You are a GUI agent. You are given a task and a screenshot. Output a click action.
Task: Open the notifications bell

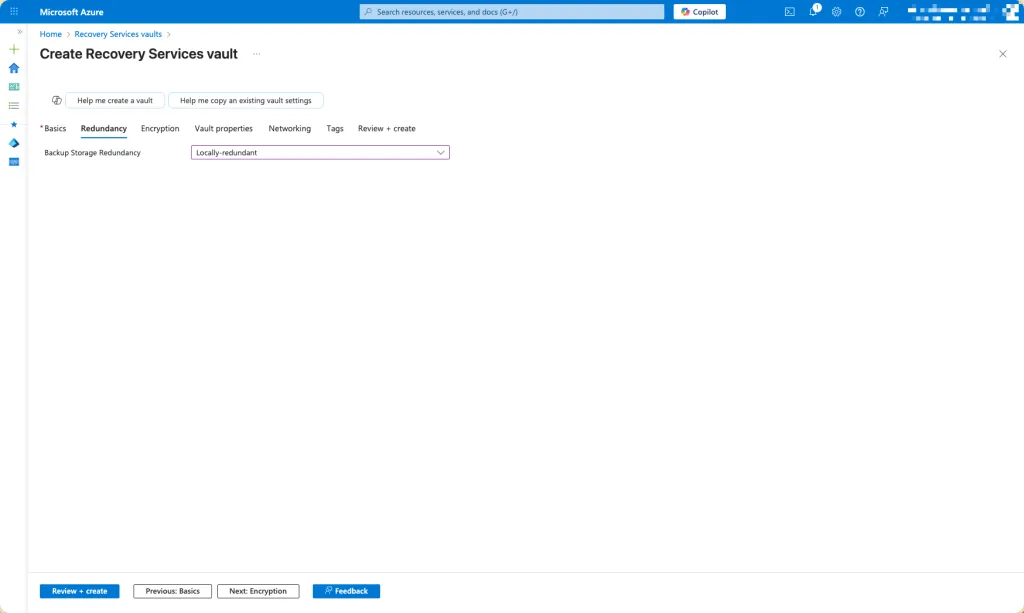[813, 12]
